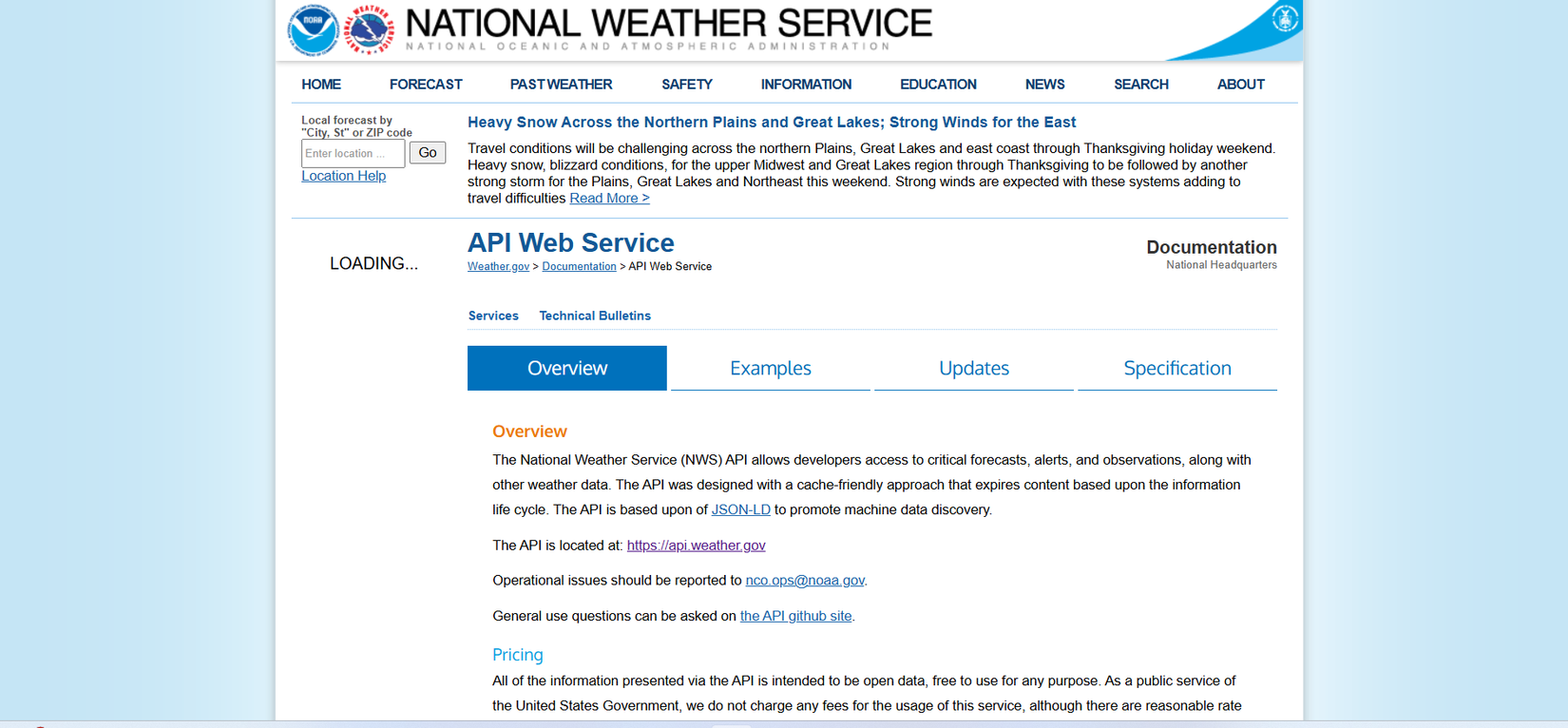Screen dimensions: 1568x728
Task: Click the nco.ops@noaa.gov email link
Action: [x=805, y=581]
